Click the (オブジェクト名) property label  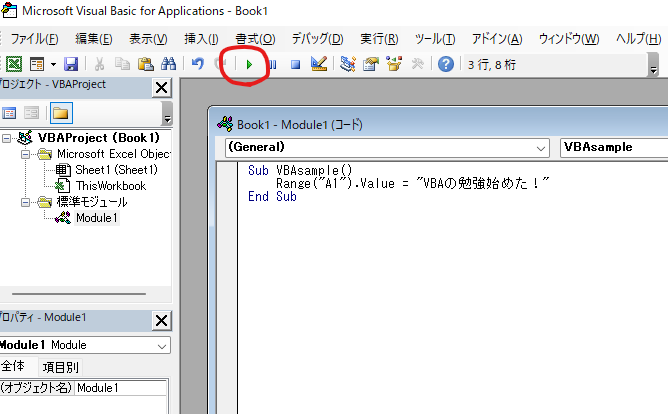[x=36, y=388]
